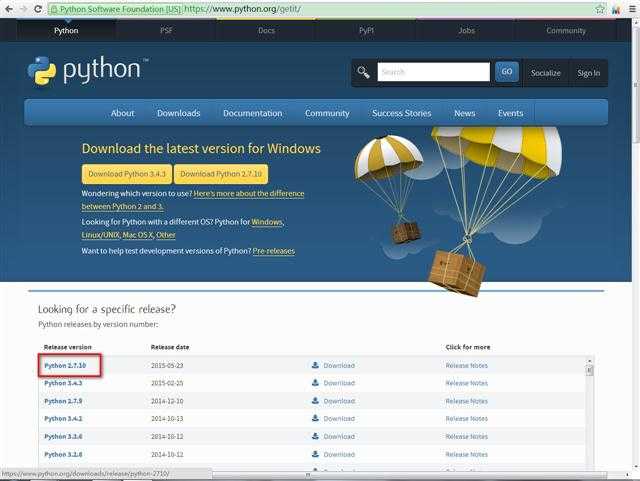
Task: Click the green padlock in address bar
Action: point(54,9)
